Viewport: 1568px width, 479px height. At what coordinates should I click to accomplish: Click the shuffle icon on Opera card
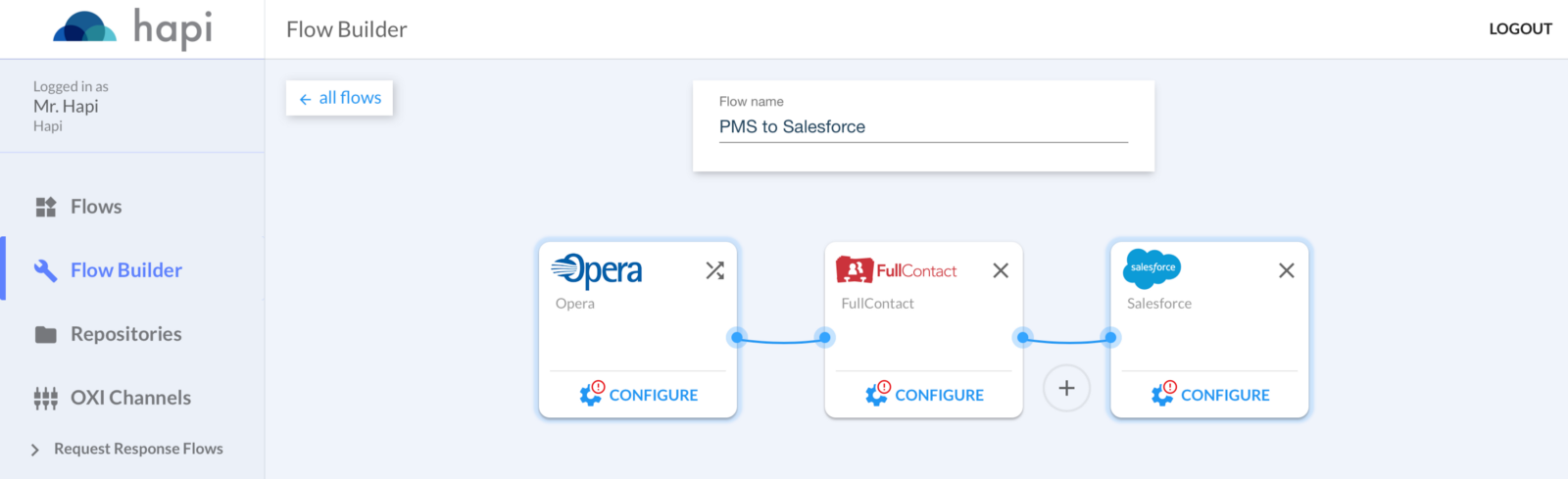[715, 270]
